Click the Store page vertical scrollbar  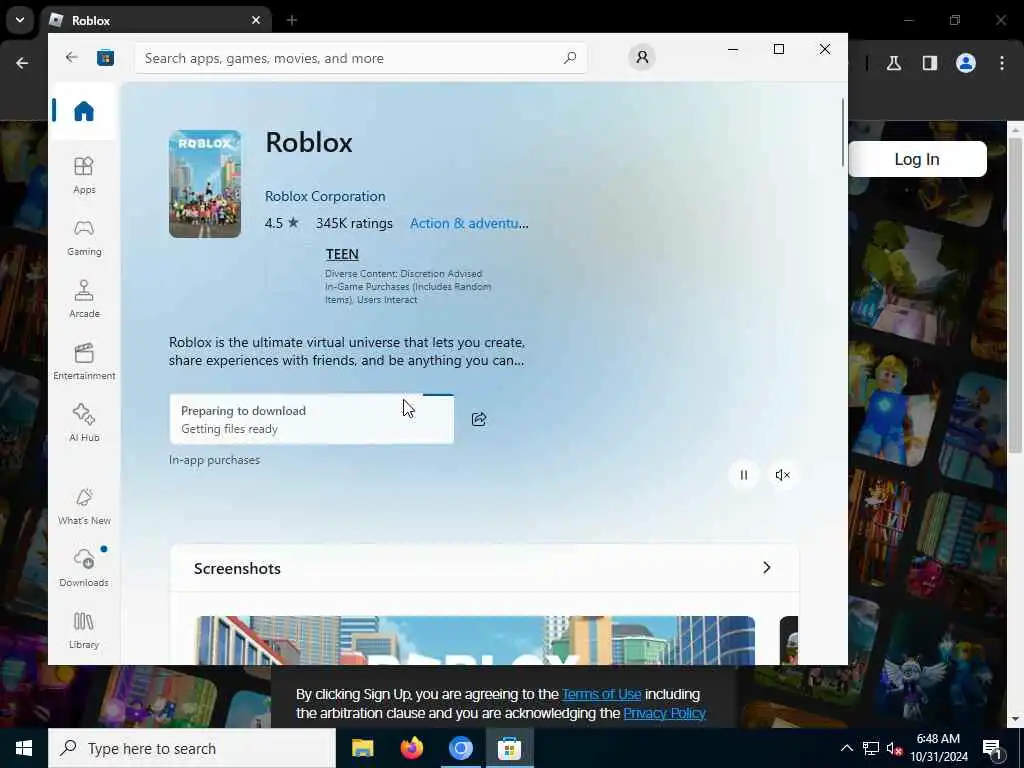842,132
